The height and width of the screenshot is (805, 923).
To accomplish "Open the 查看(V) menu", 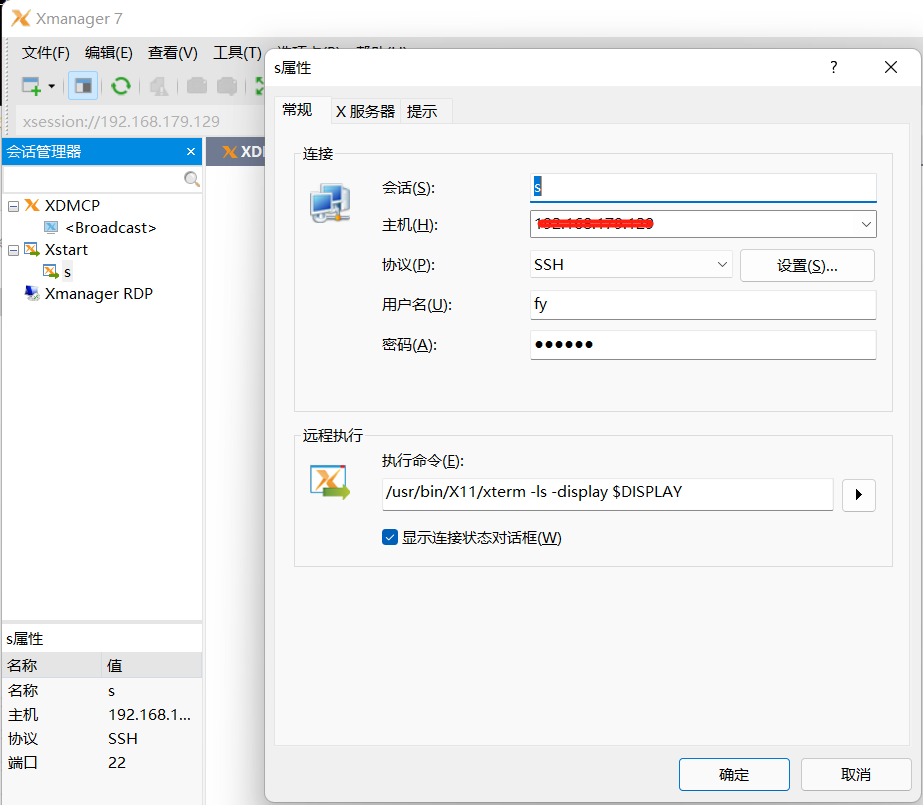I will point(172,53).
